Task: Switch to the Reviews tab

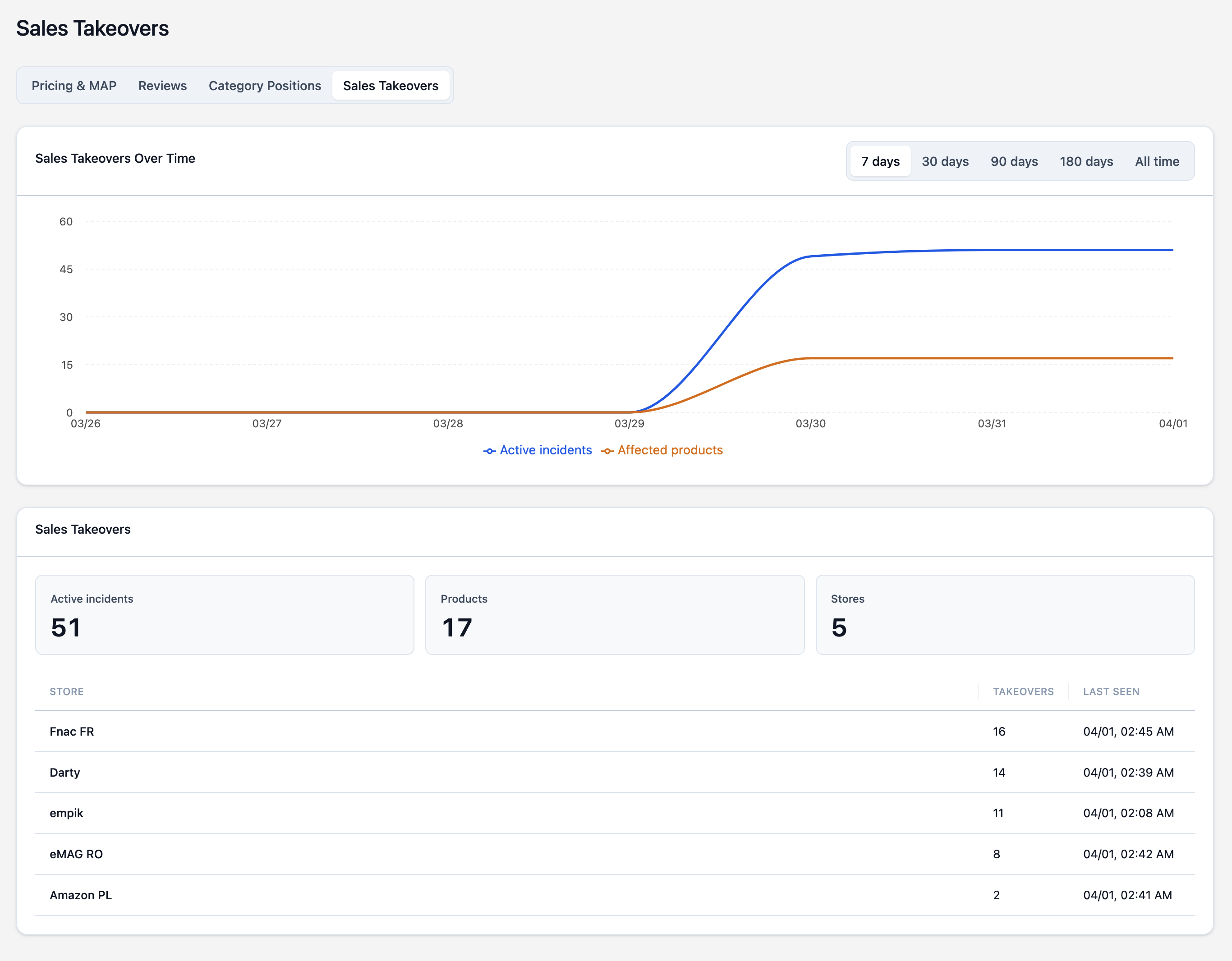Action: (162, 86)
